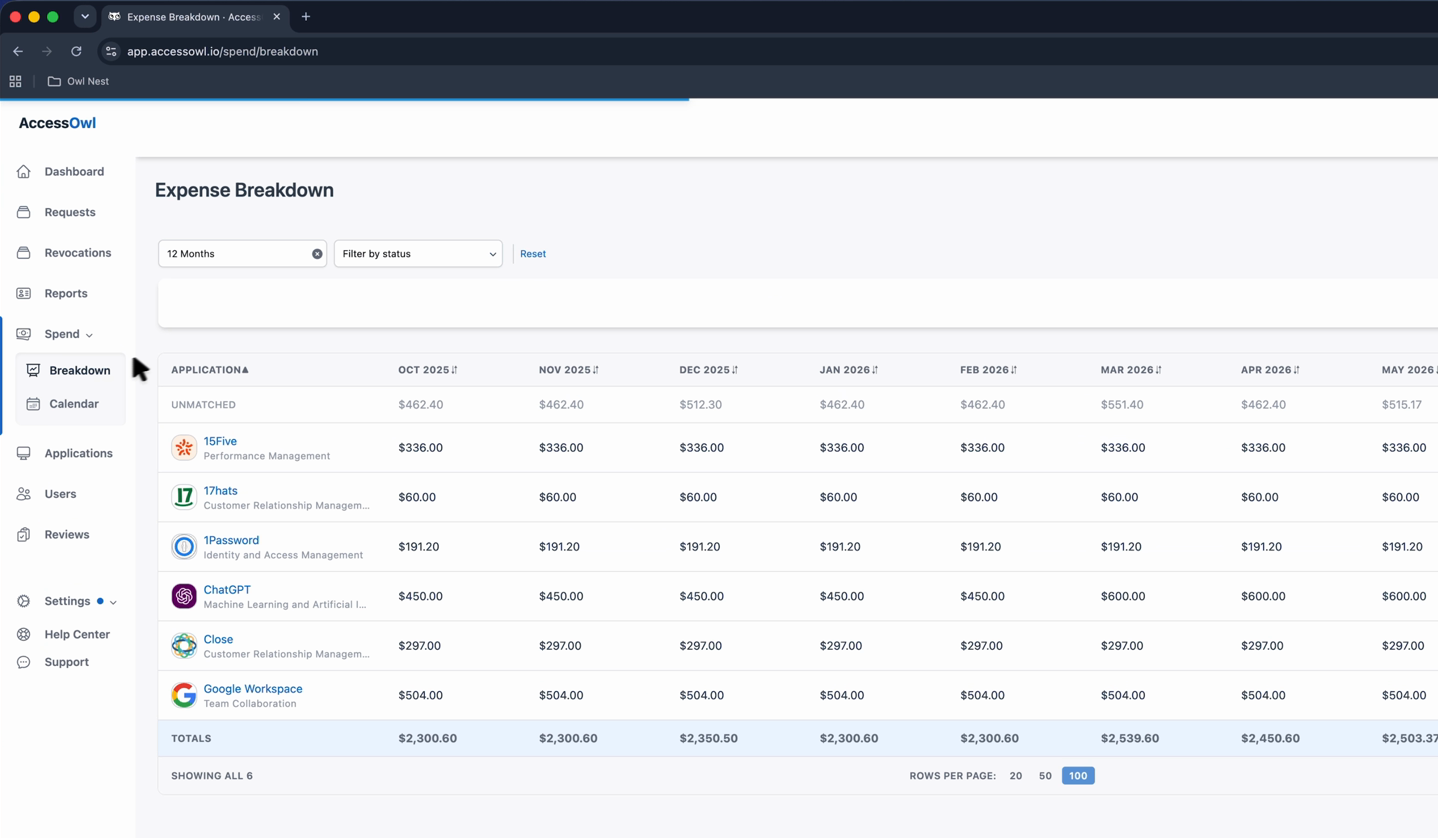Sort by JAN 2026 column
Viewport: 1438px width, 838px height.
[849, 370]
